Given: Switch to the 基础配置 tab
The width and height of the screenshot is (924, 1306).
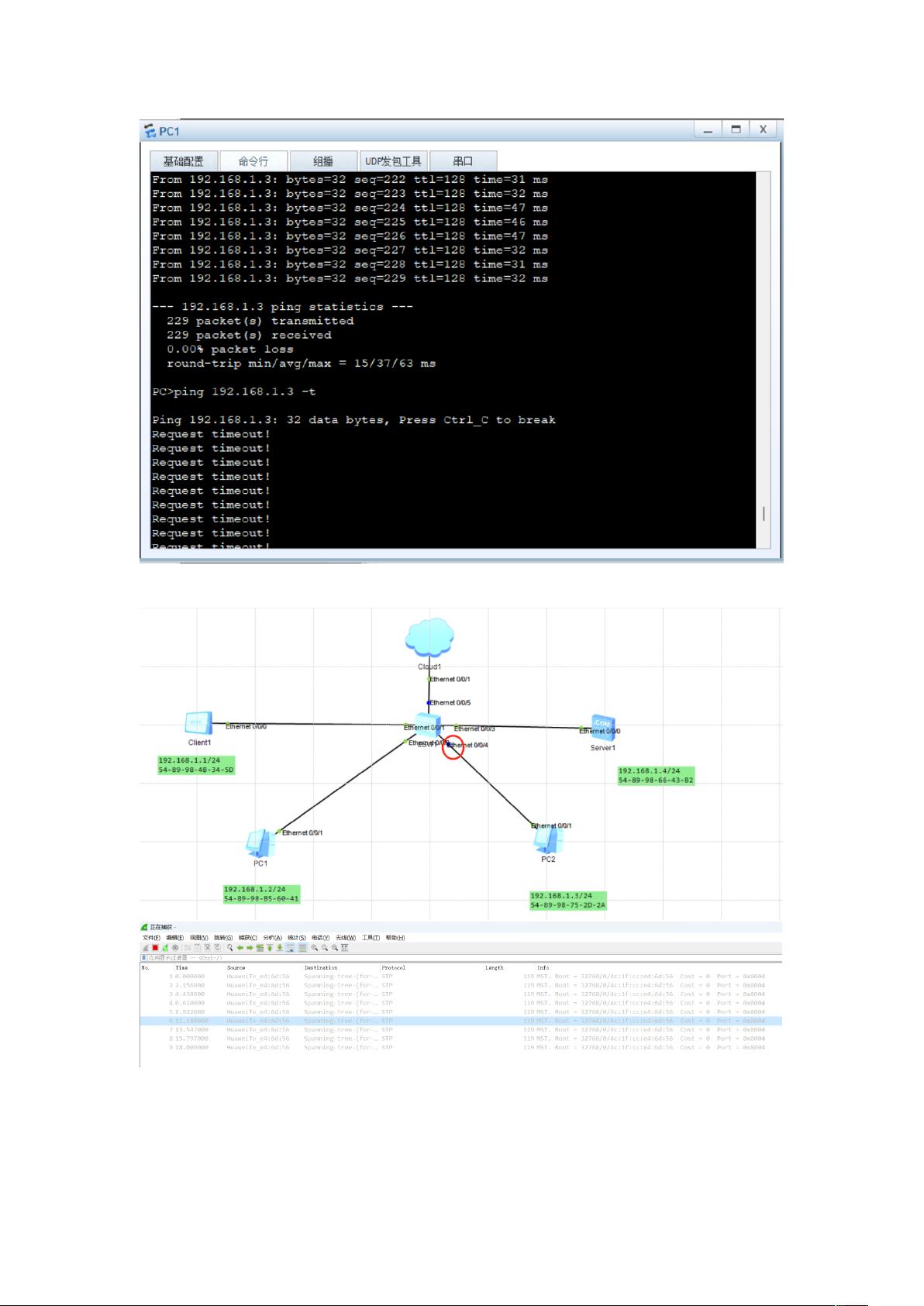Looking at the screenshot, I should click(x=184, y=161).
